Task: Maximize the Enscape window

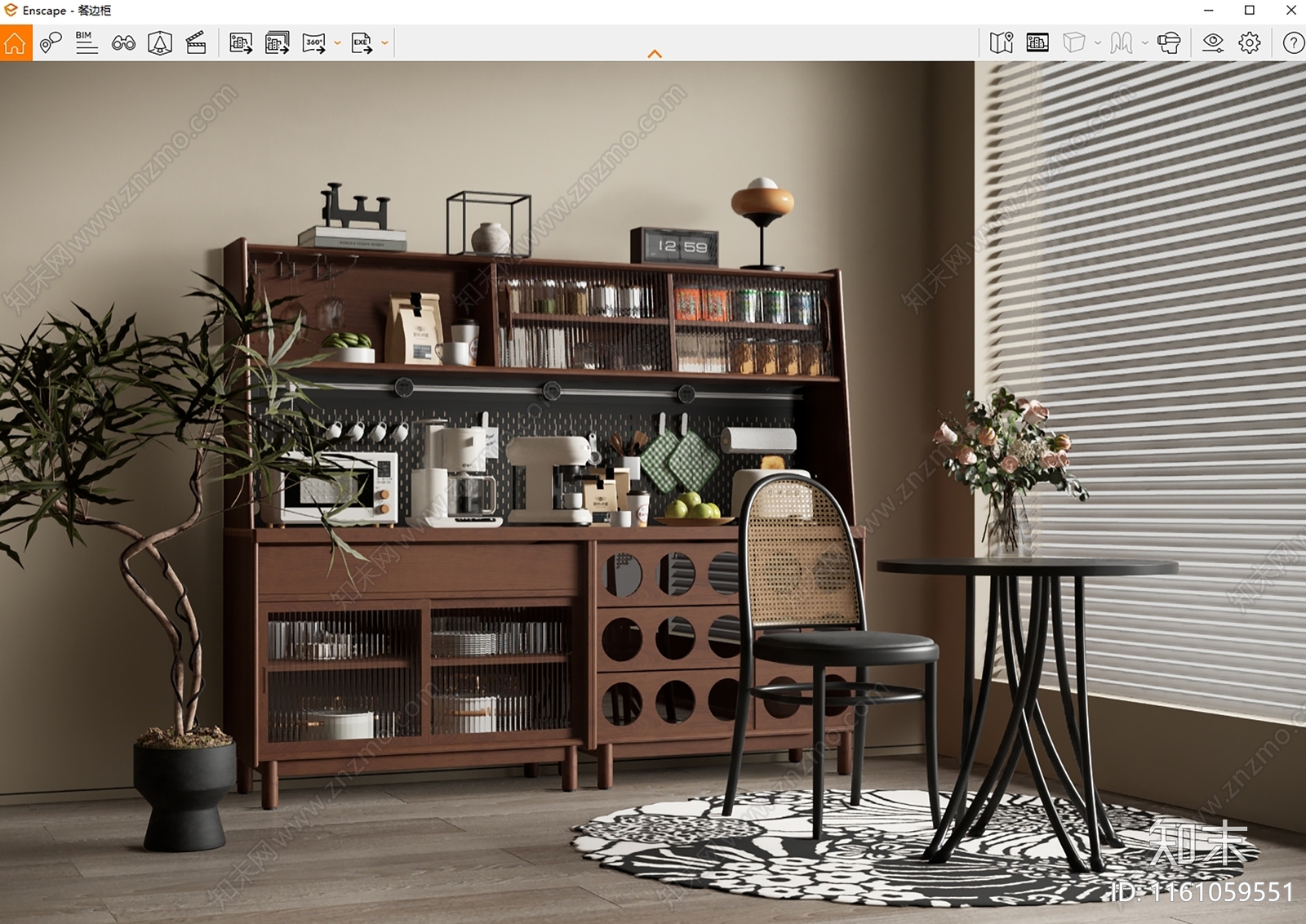Action: coord(1250,11)
